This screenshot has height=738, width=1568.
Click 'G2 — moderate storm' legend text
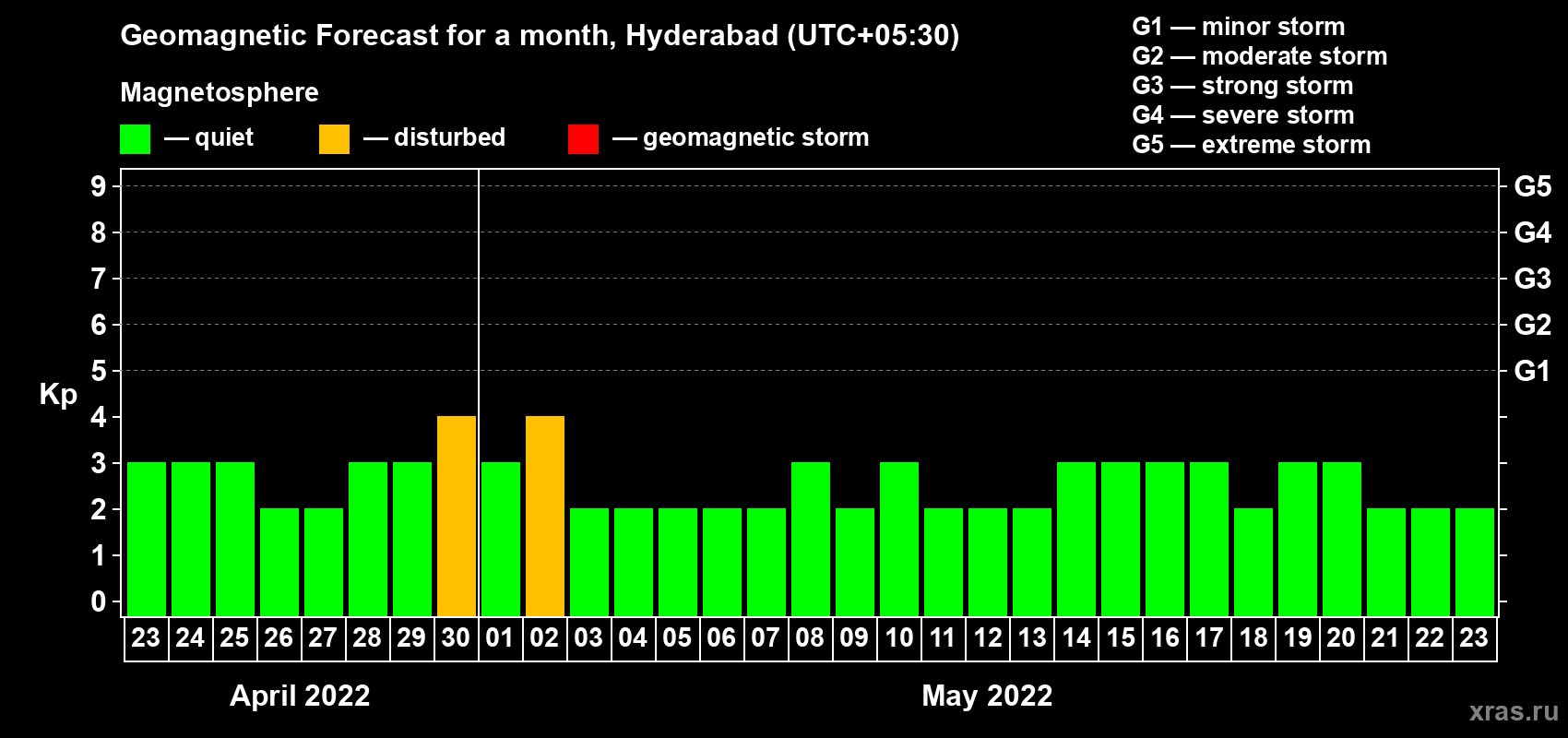pyautogui.click(x=1260, y=56)
